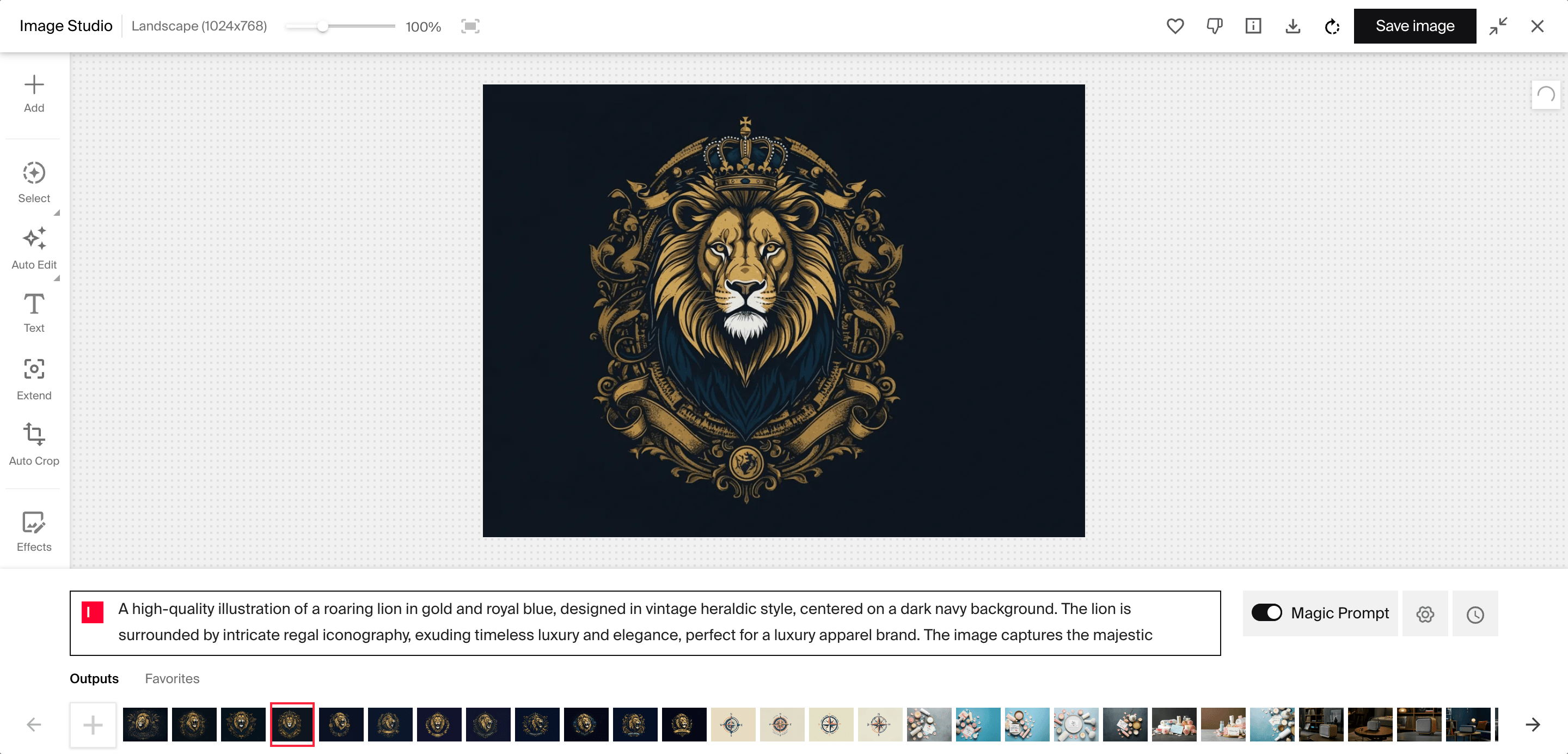Switch to the Outputs tab
Viewport: 1568px width, 754px height.
94,679
